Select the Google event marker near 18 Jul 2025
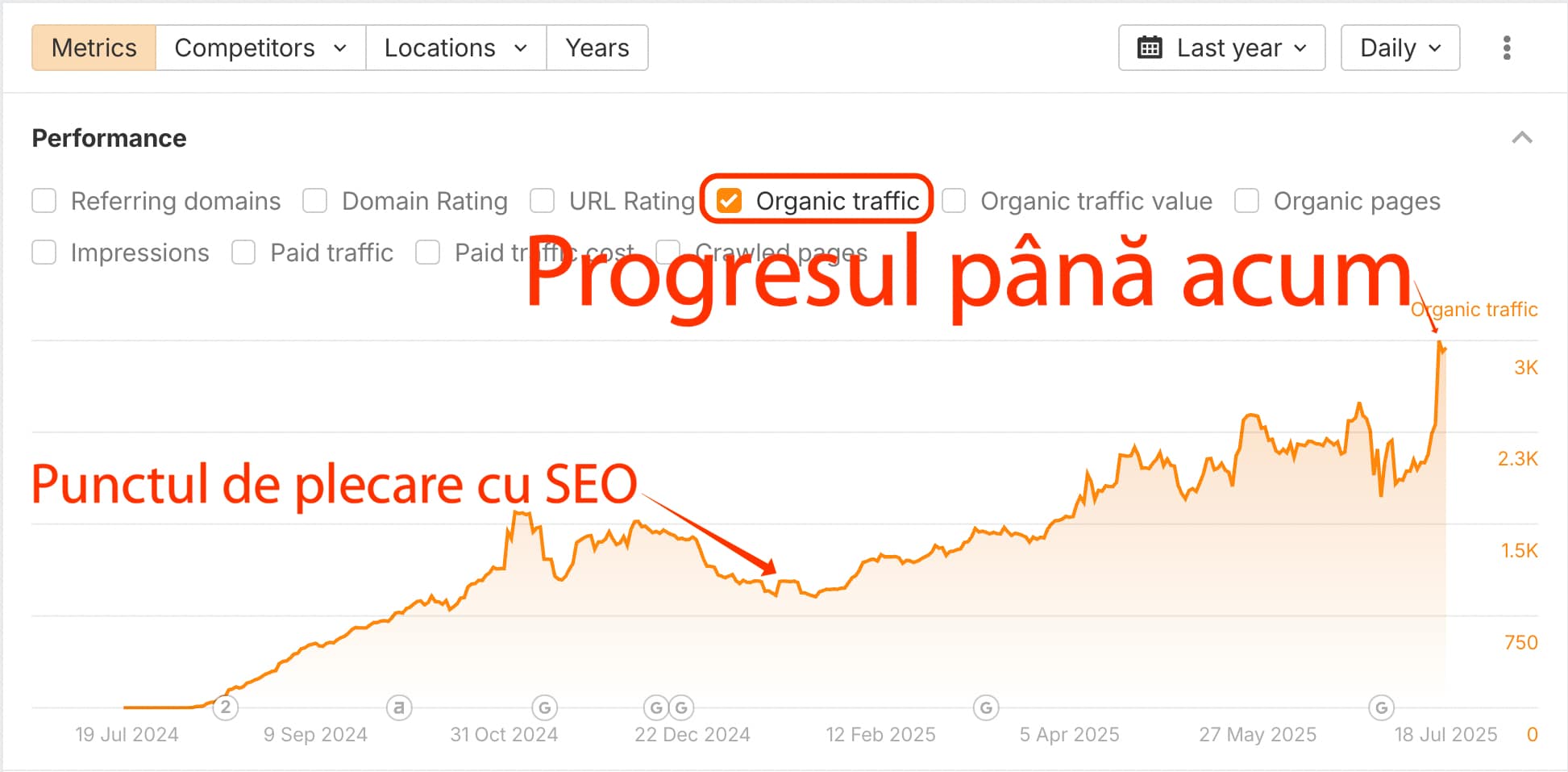Screen dimensions: 1568x772 (x=1381, y=707)
